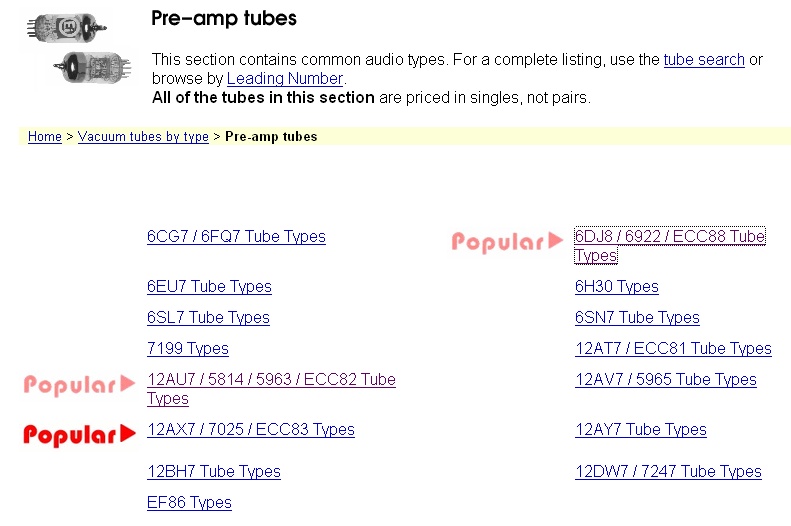Viewport: 791px width, 526px height.
Task: Select 6SN7 Tube Types link
Action: pos(637,318)
